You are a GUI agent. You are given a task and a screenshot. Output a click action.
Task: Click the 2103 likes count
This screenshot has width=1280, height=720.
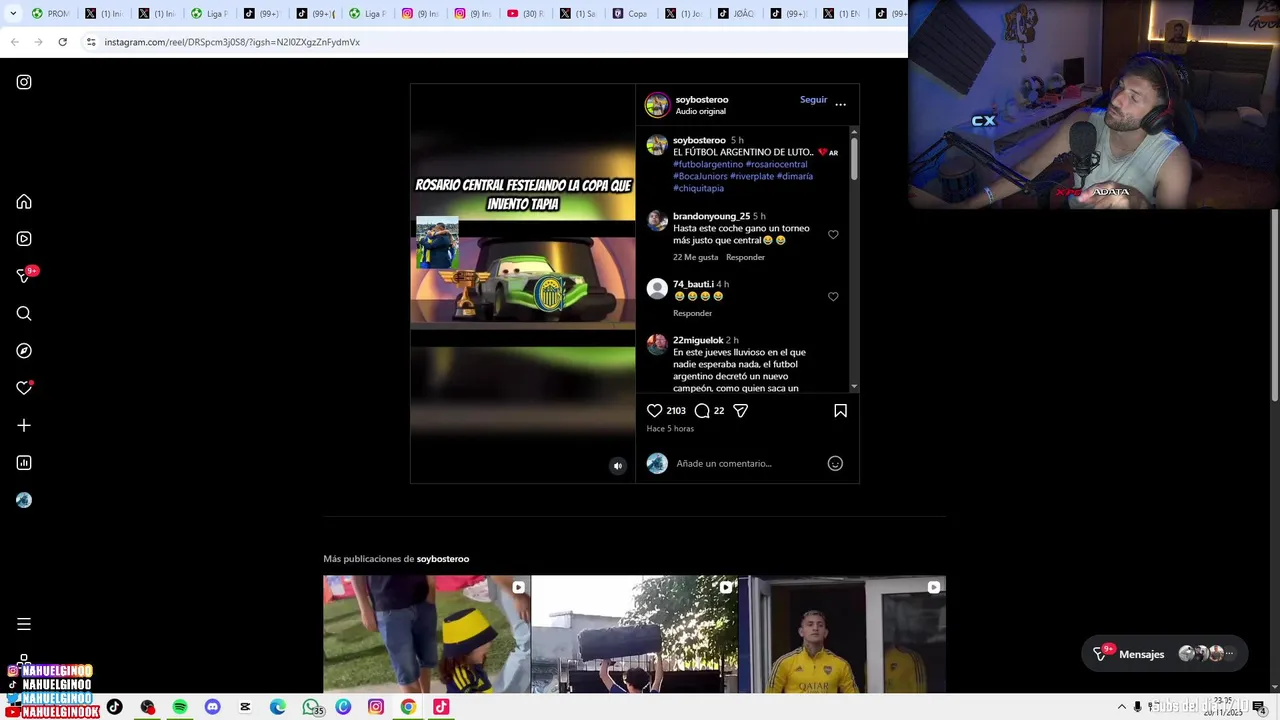click(676, 410)
